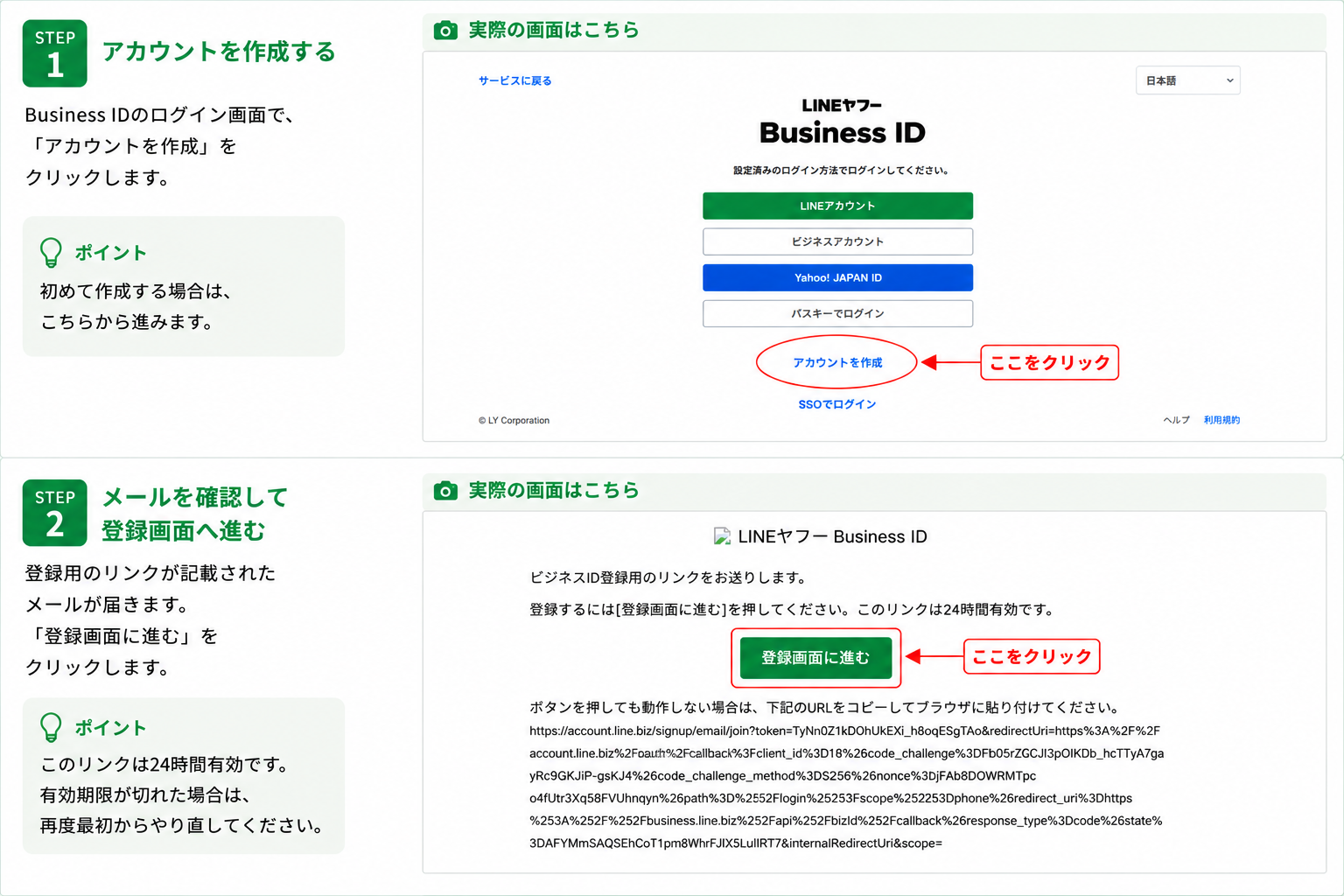Click the LINEヤフー logo text above Business ID
This screenshot has width=1344, height=896.
coord(842,106)
